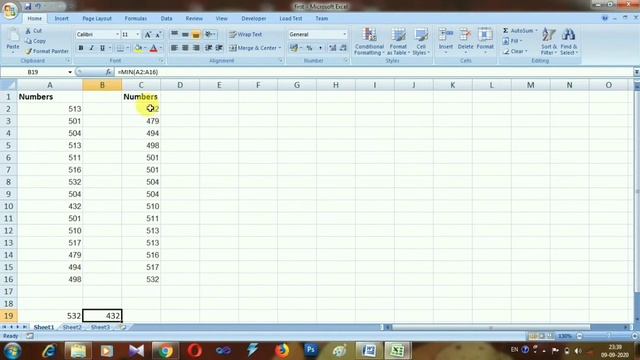
Task: Open Font dialog launcher
Action: tap(162, 60)
